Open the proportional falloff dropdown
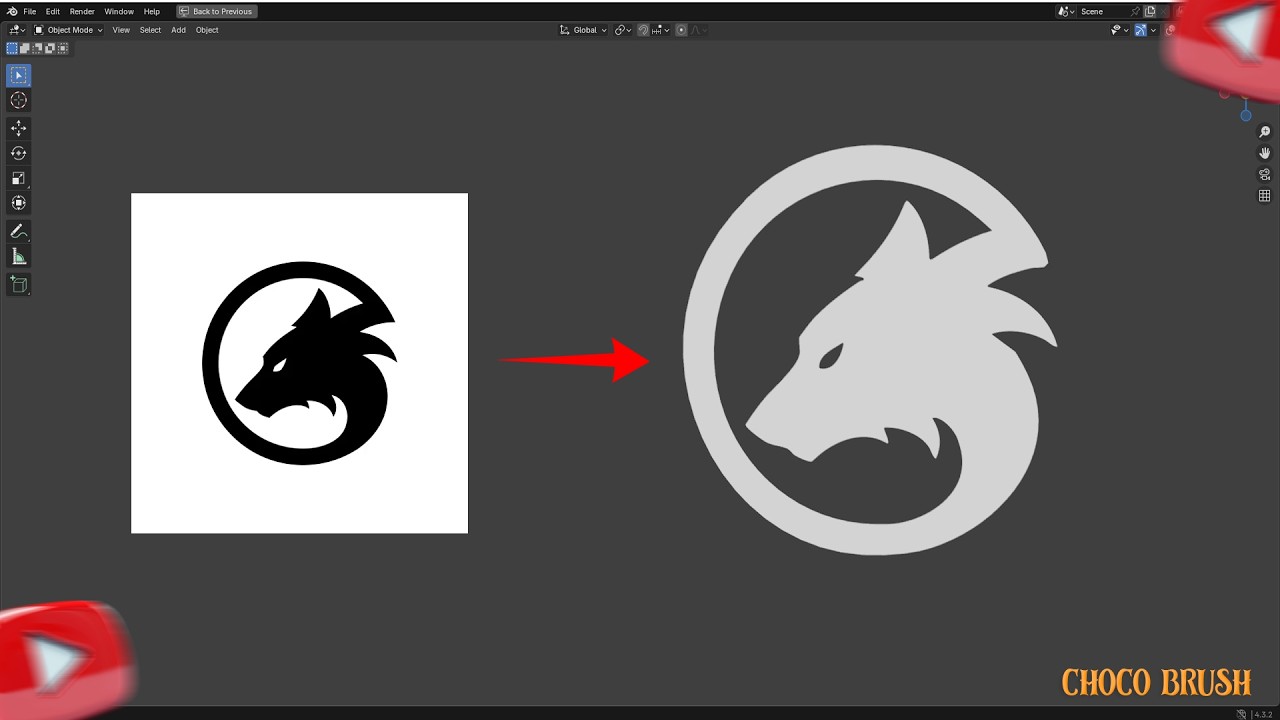 (698, 30)
